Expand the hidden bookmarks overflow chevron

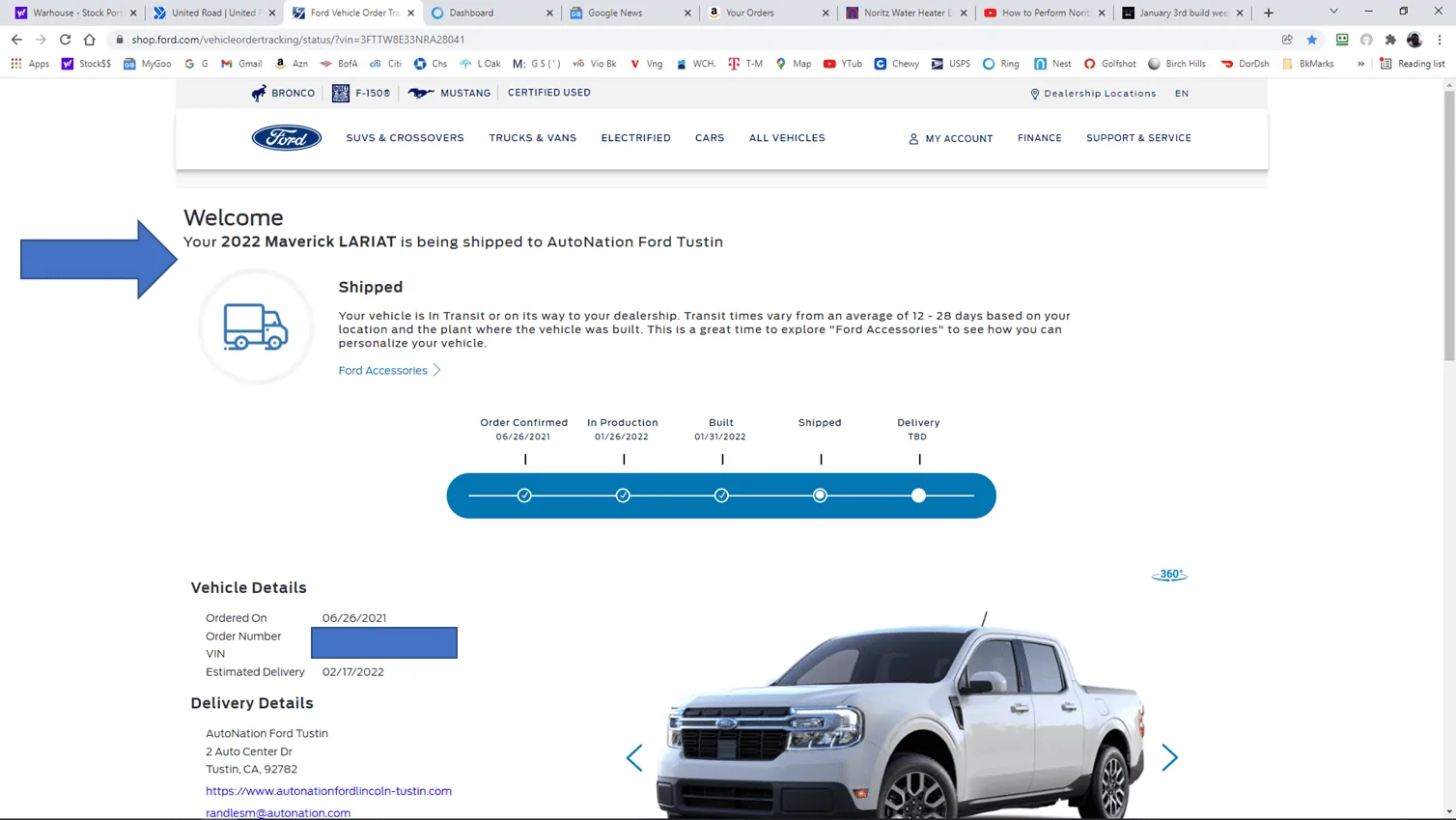coord(1360,64)
